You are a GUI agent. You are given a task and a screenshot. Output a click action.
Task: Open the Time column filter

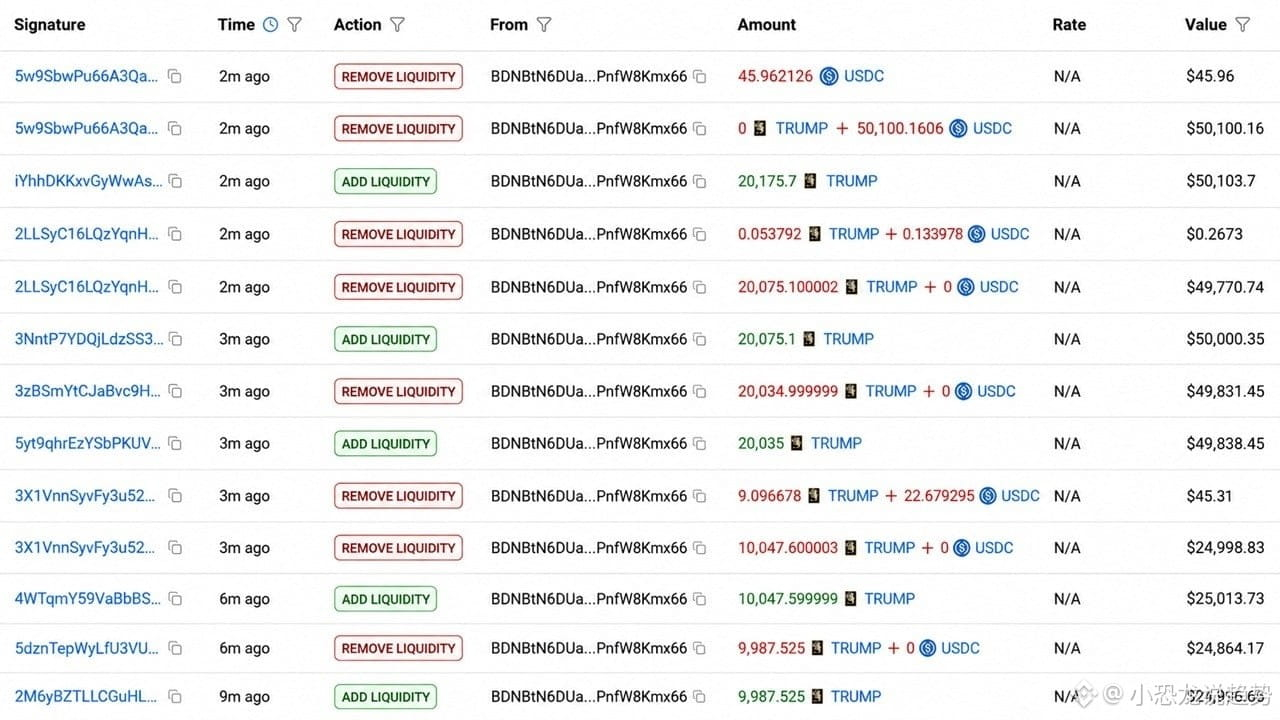pyautogui.click(x=294, y=24)
